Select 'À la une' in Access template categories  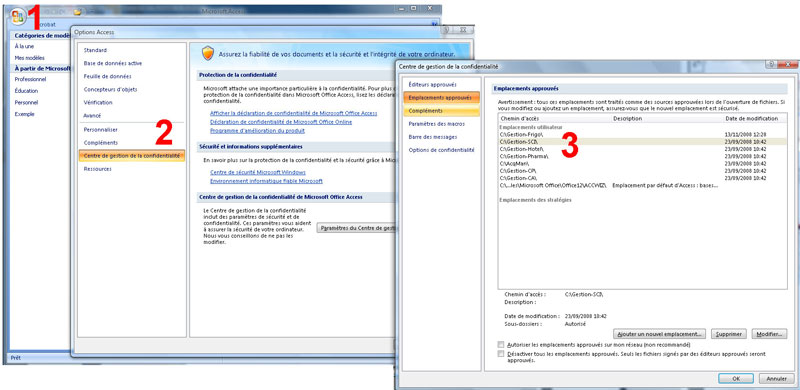coord(24,46)
